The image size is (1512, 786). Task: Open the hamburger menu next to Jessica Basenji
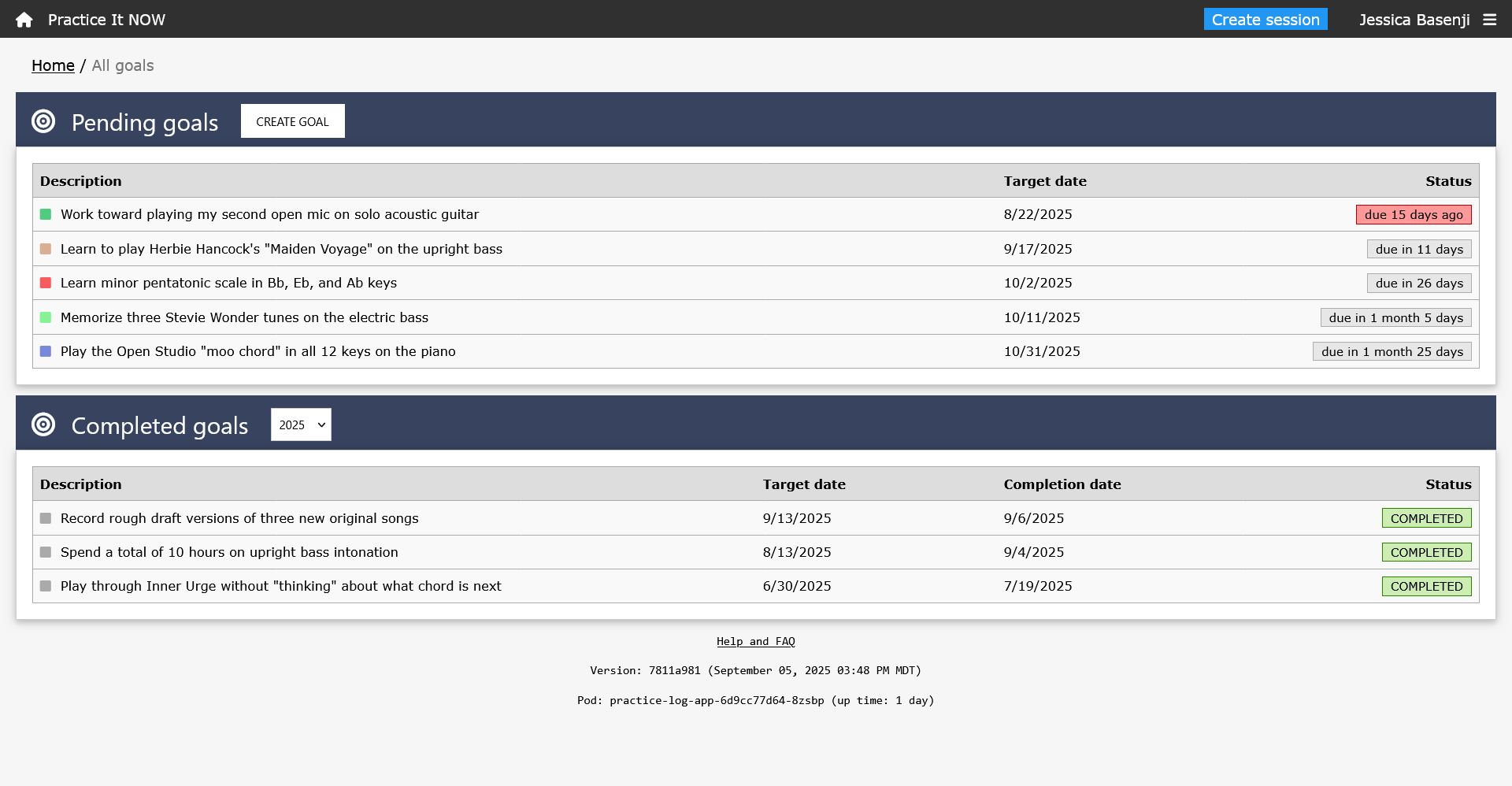coord(1489,20)
